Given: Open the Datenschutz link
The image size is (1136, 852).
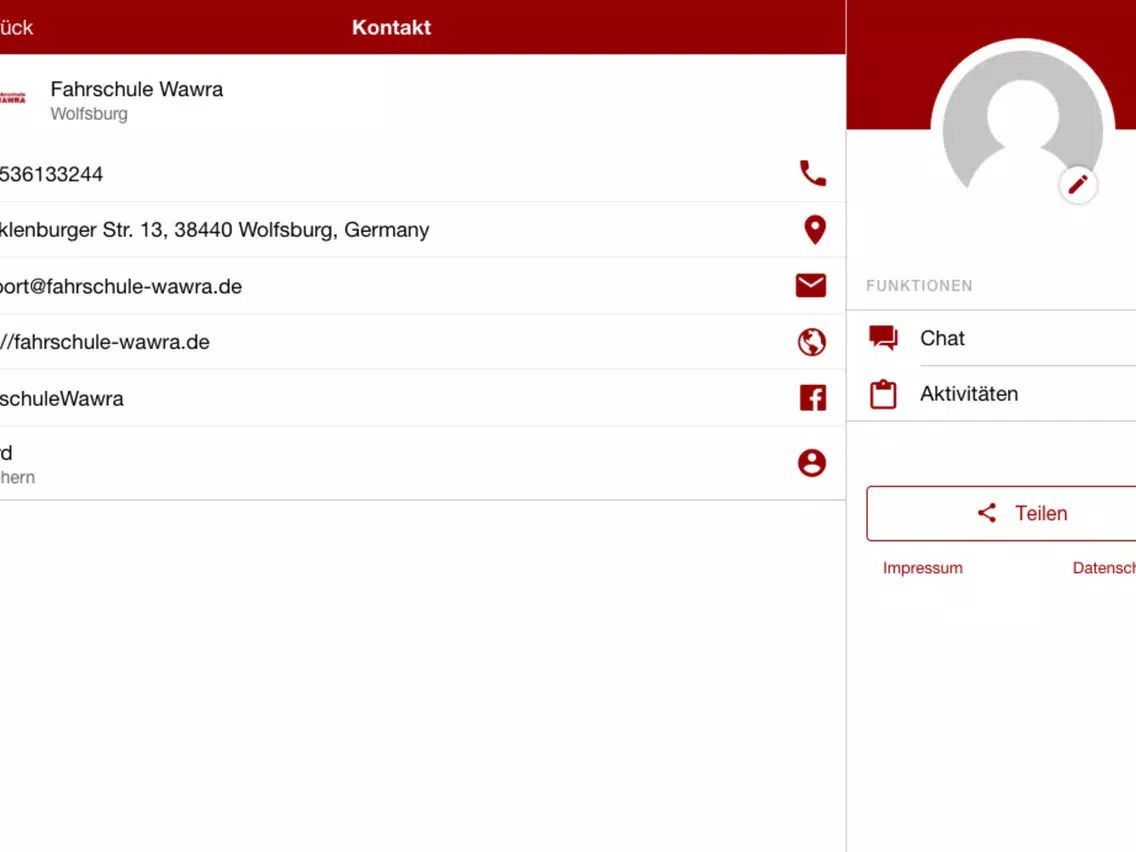Looking at the screenshot, I should click(1104, 568).
